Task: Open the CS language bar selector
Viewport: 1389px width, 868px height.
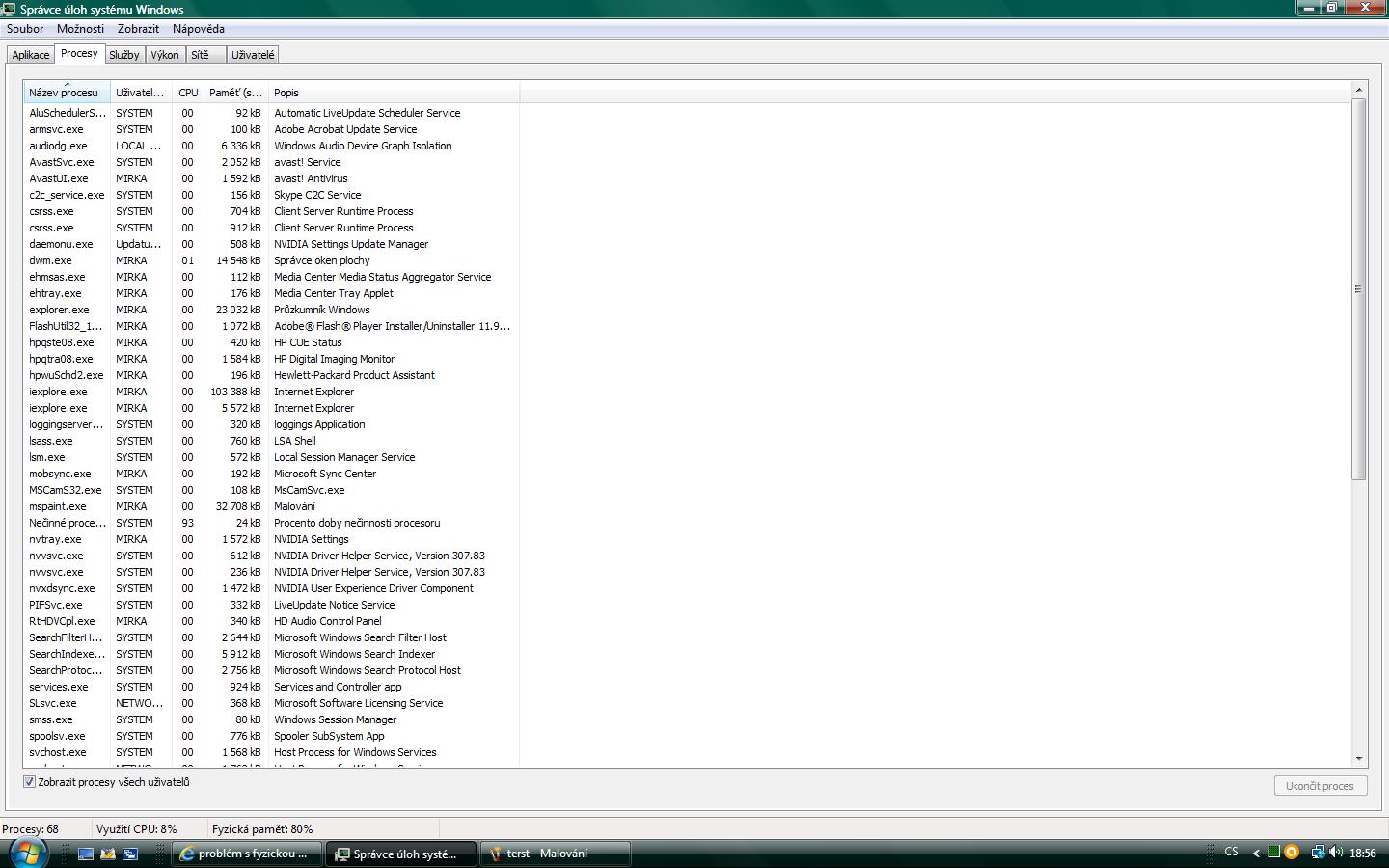Action: coord(1231,852)
